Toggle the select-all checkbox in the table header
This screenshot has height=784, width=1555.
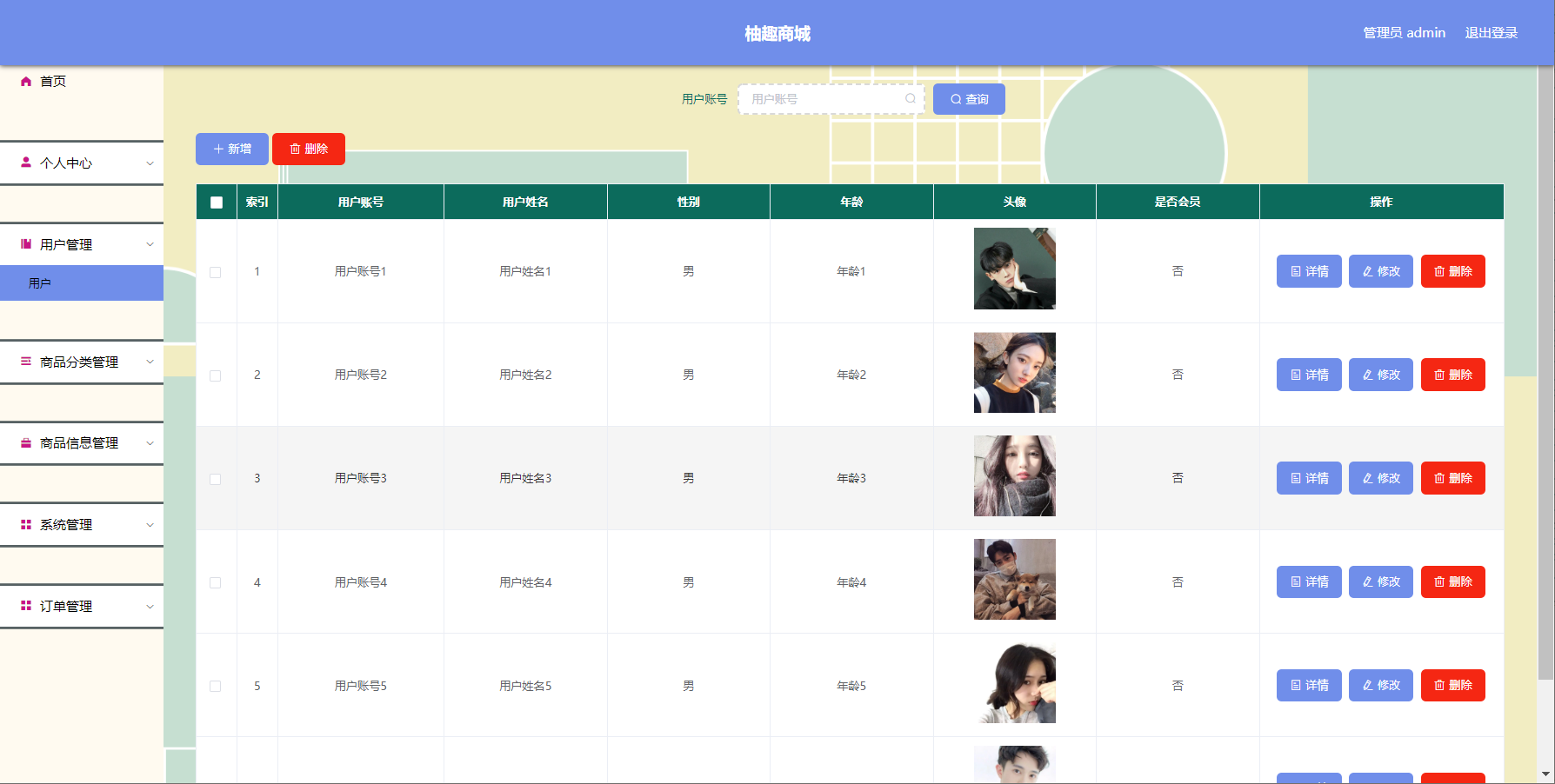[216, 201]
